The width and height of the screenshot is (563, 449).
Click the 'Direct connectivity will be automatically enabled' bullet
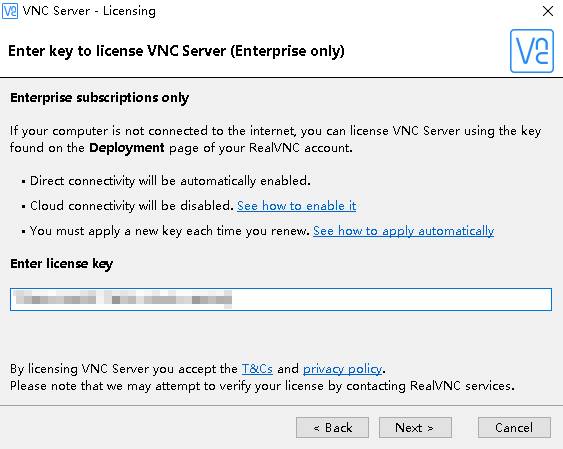170,181
